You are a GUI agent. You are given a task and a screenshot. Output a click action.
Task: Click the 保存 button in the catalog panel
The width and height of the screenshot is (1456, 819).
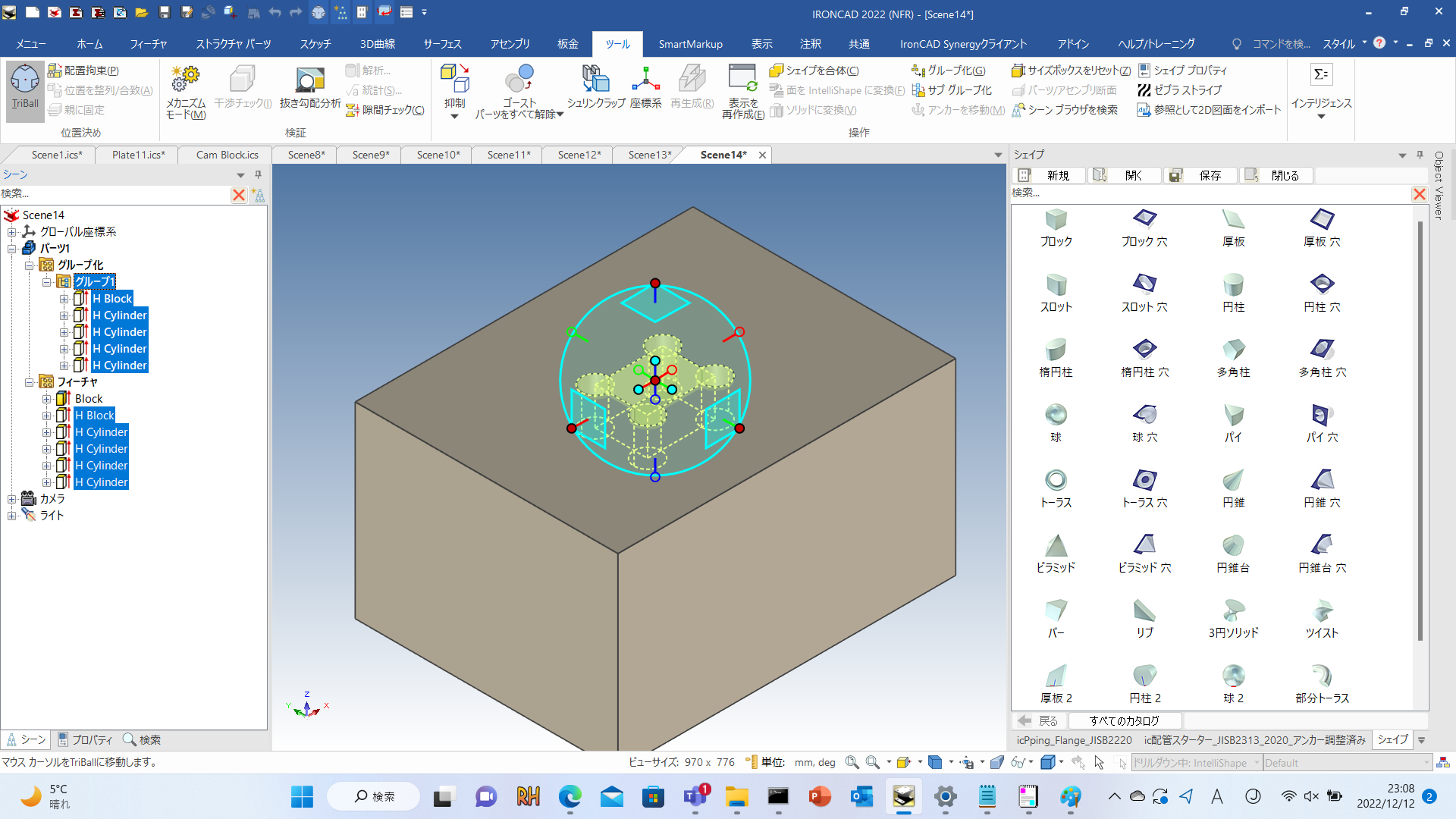(x=1200, y=175)
